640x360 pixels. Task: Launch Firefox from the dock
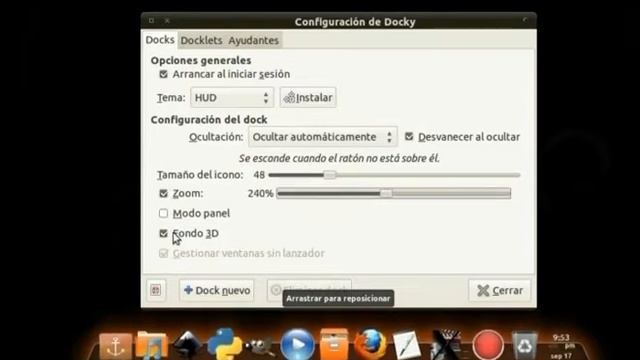coord(370,344)
